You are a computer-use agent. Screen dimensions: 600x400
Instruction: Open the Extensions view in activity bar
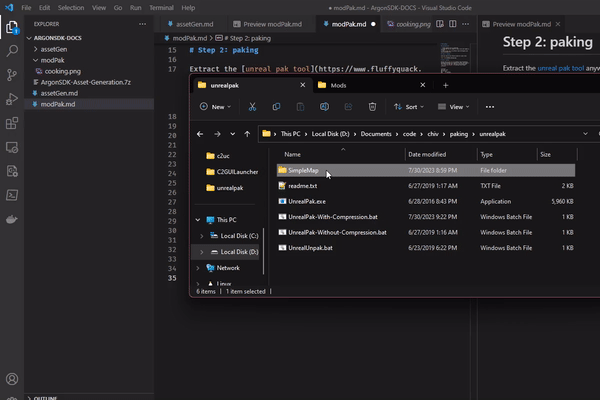pos(12,124)
